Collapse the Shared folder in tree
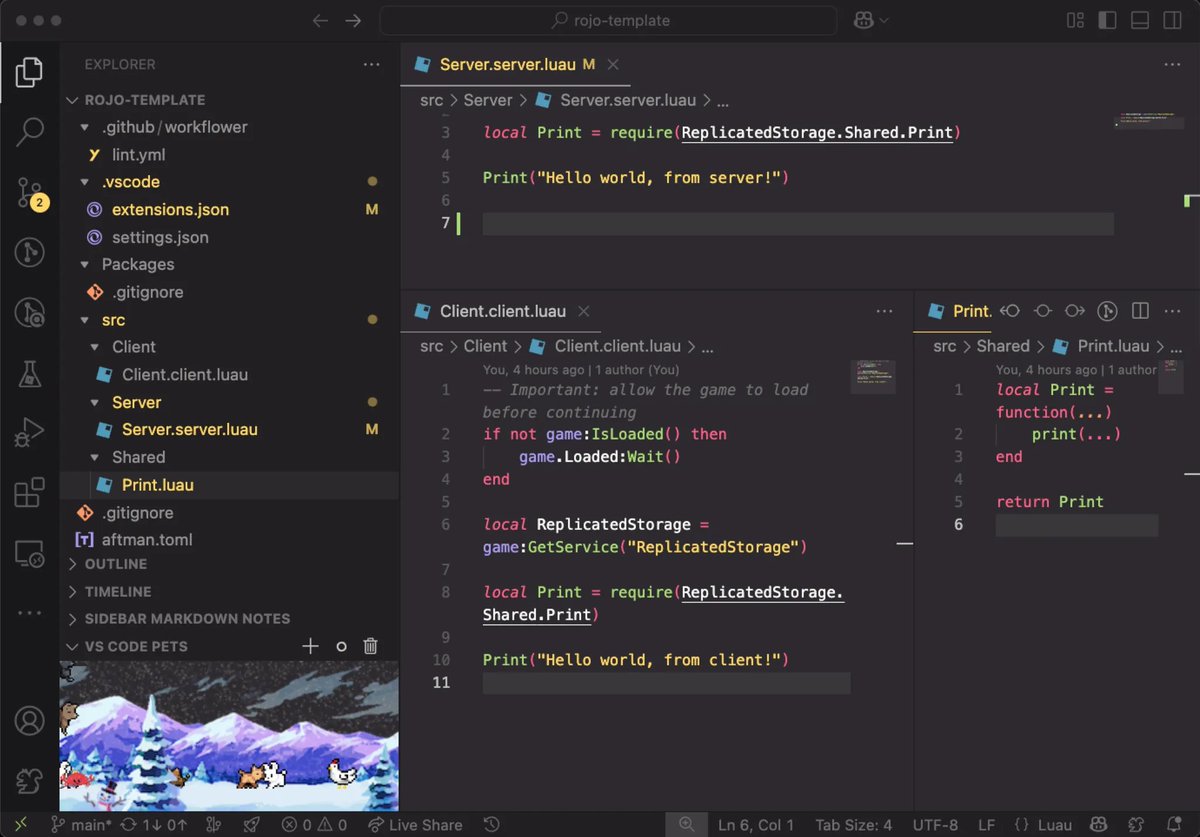The image size is (1200, 837). pos(96,457)
